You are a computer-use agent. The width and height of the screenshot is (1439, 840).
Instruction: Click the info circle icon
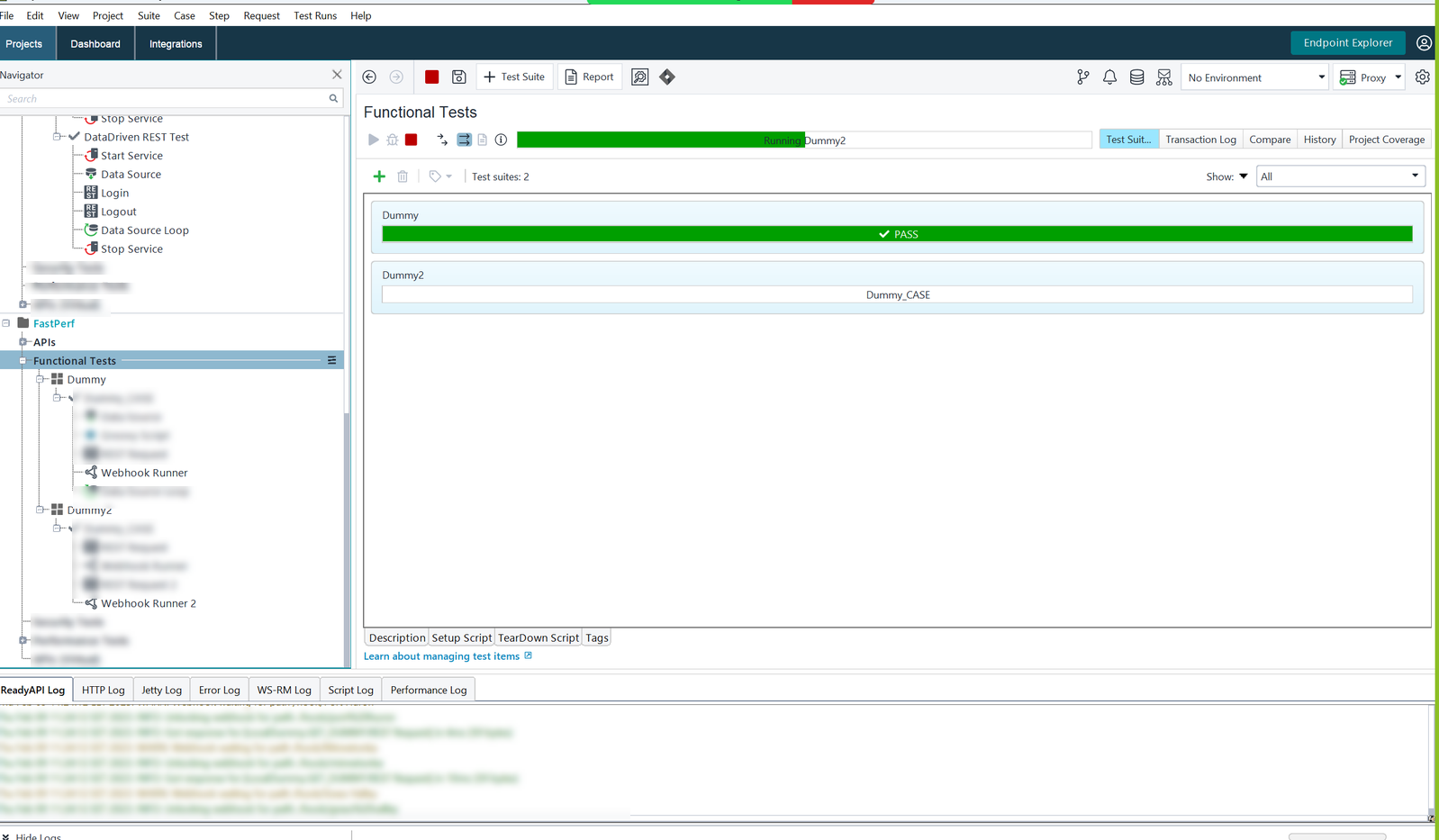pos(502,140)
